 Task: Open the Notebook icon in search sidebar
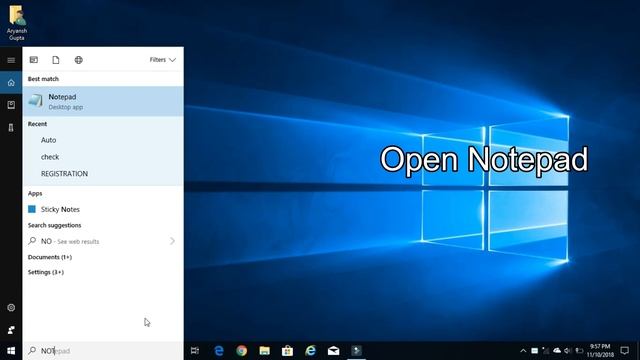click(x=11, y=105)
